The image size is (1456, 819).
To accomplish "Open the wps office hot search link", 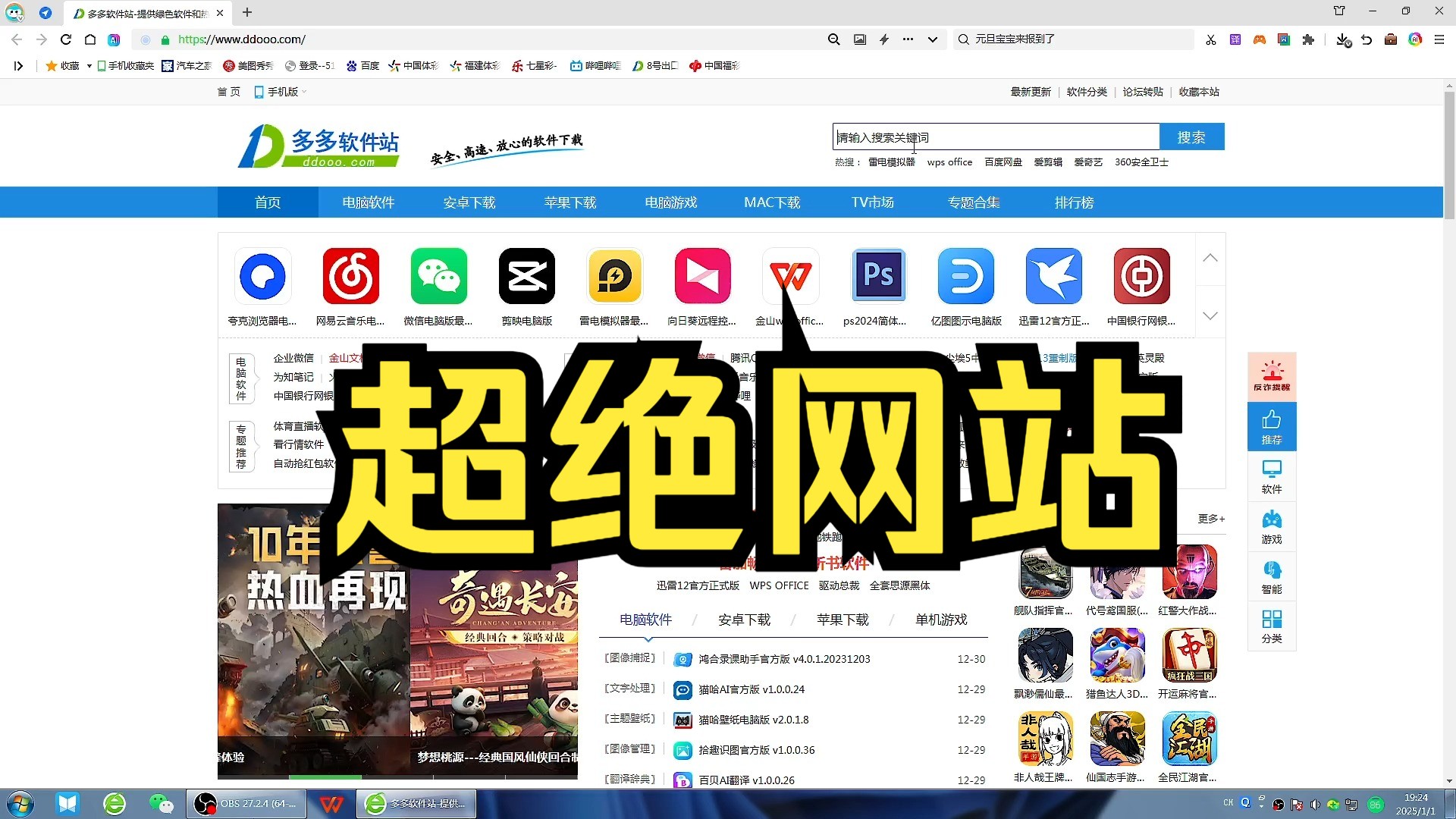I will point(949,162).
